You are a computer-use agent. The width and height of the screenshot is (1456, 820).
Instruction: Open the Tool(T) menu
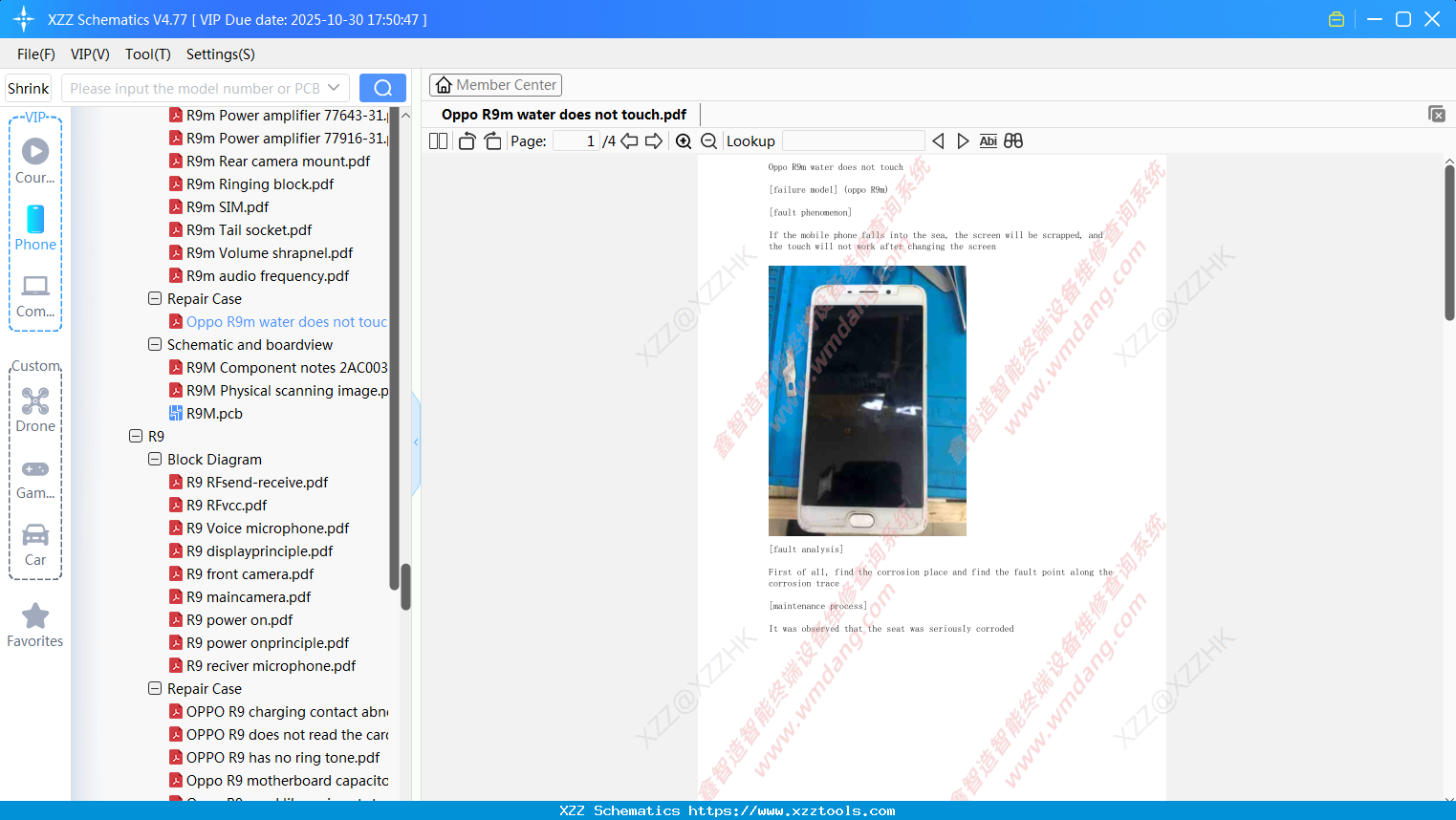[x=148, y=54]
